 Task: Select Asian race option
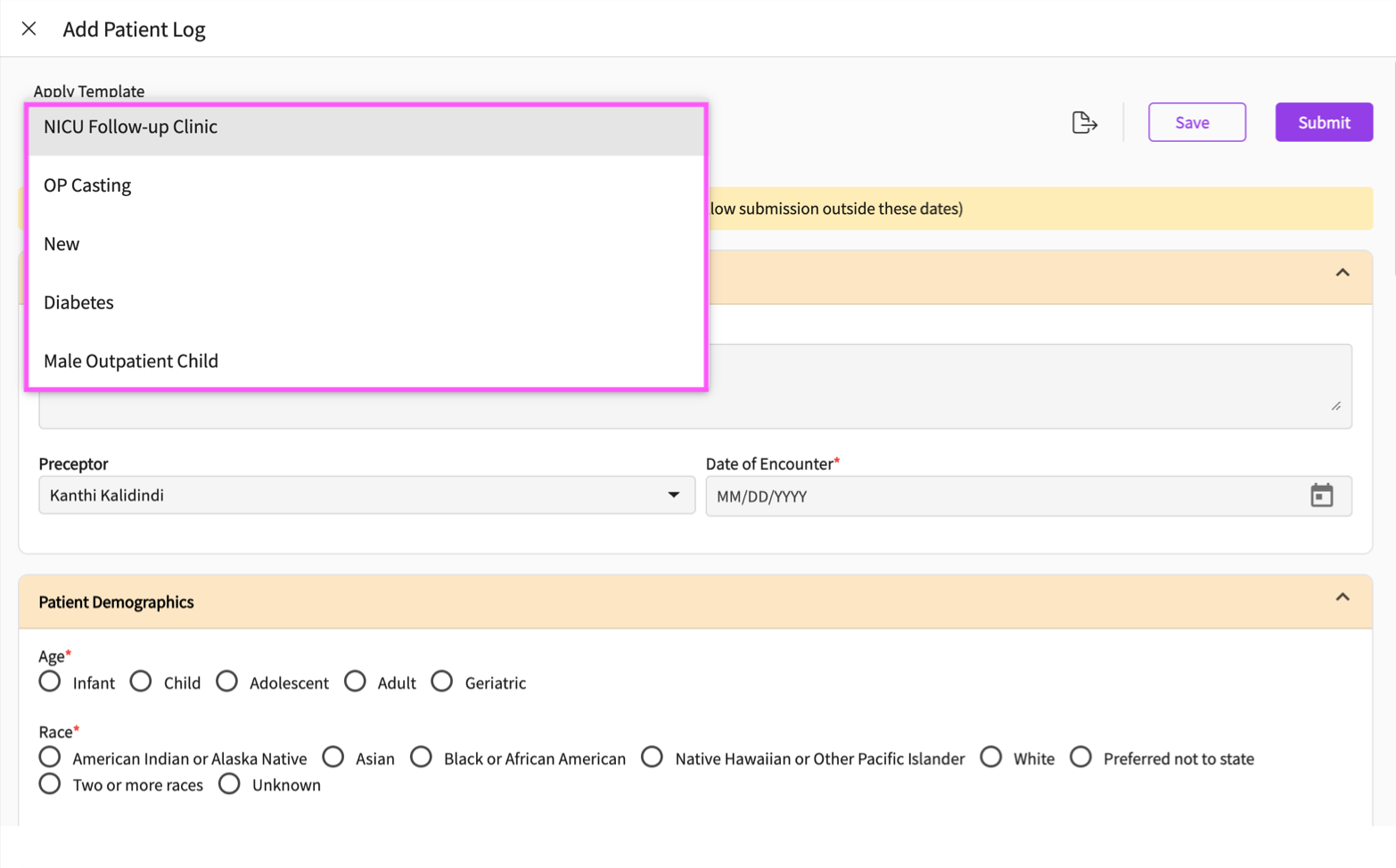click(333, 757)
